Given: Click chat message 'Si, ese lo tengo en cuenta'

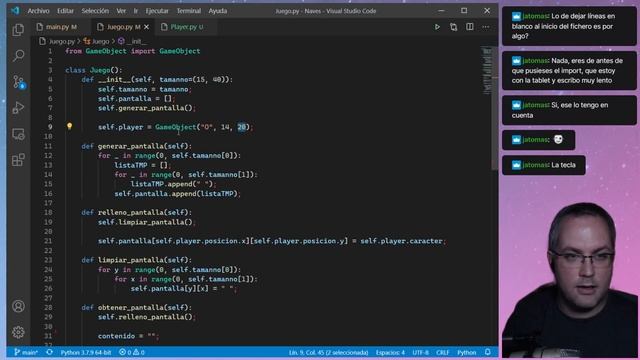Looking at the screenshot, I should point(569,110).
